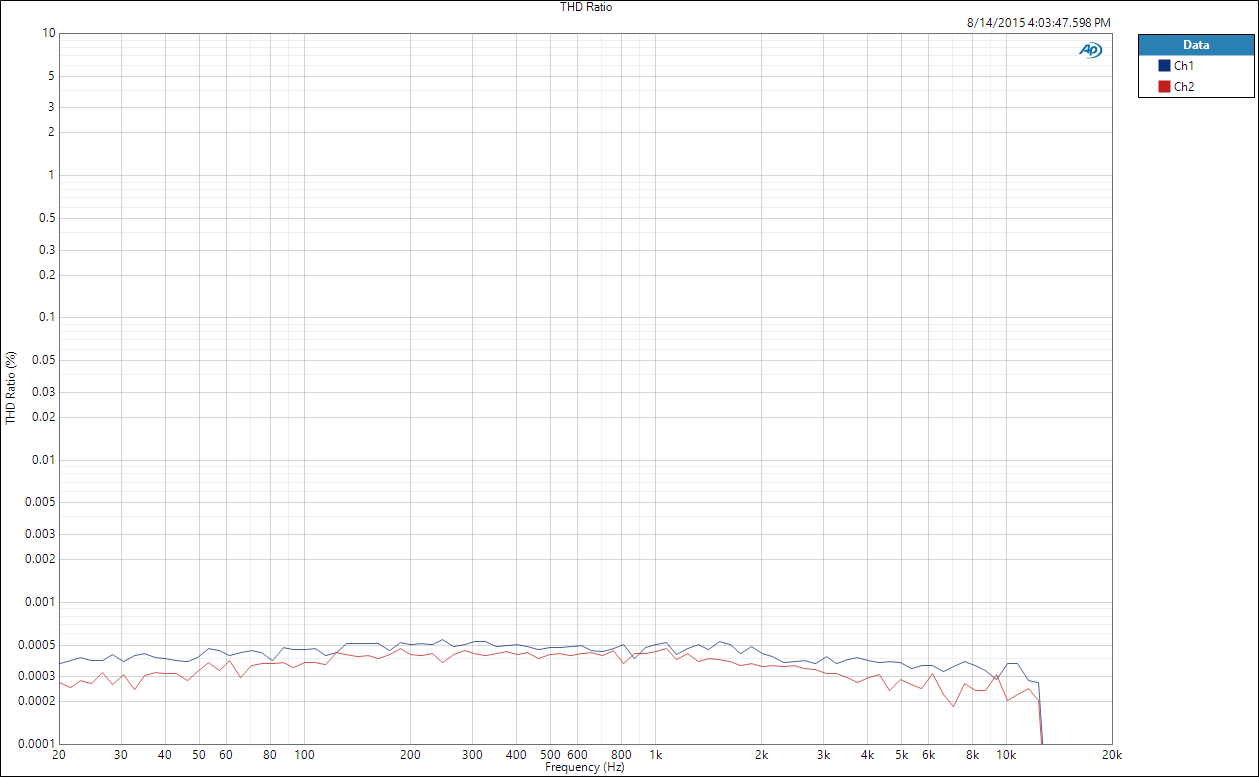Click the 0.1 tick on Y axis
This screenshot has height=777, width=1259.
46,318
